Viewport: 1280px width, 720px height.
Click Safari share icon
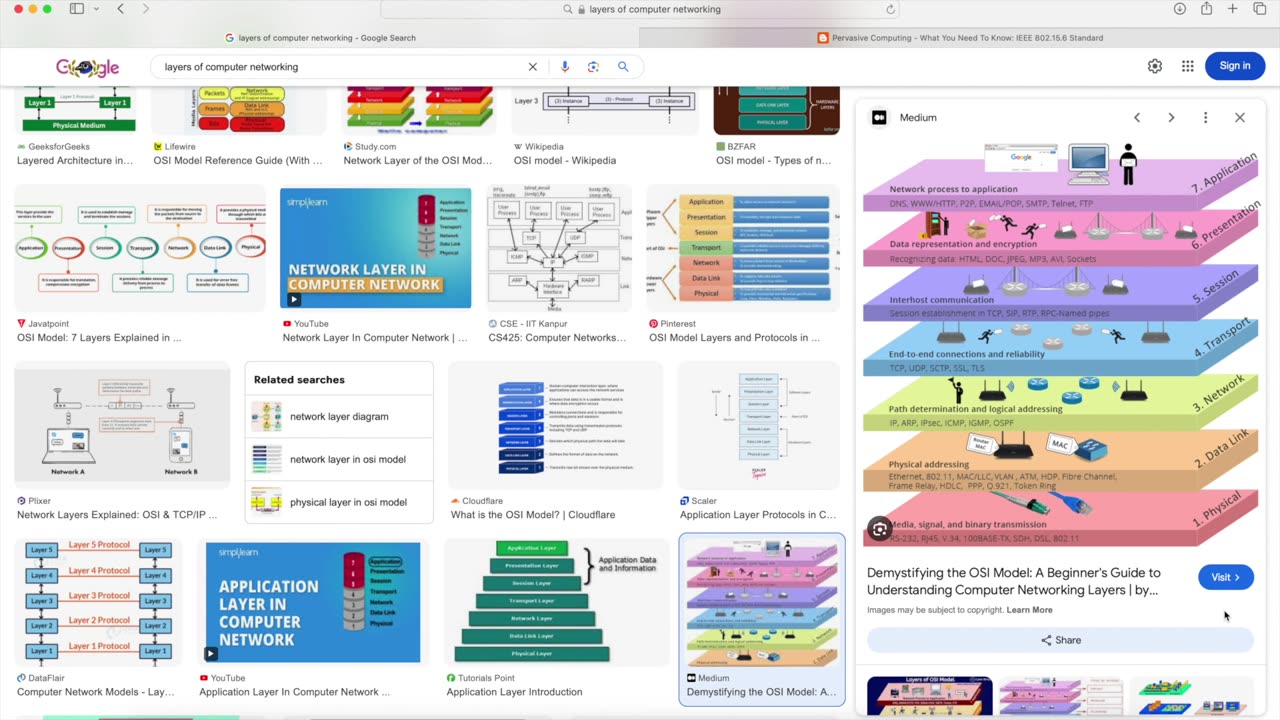coord(1206,9)
